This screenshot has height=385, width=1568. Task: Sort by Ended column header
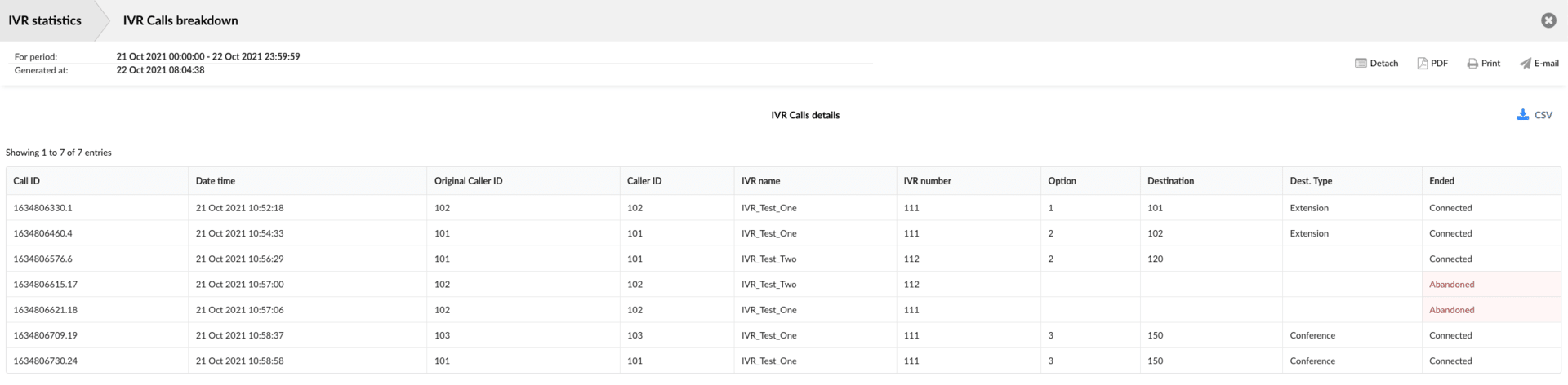[x=1442, y=181]
